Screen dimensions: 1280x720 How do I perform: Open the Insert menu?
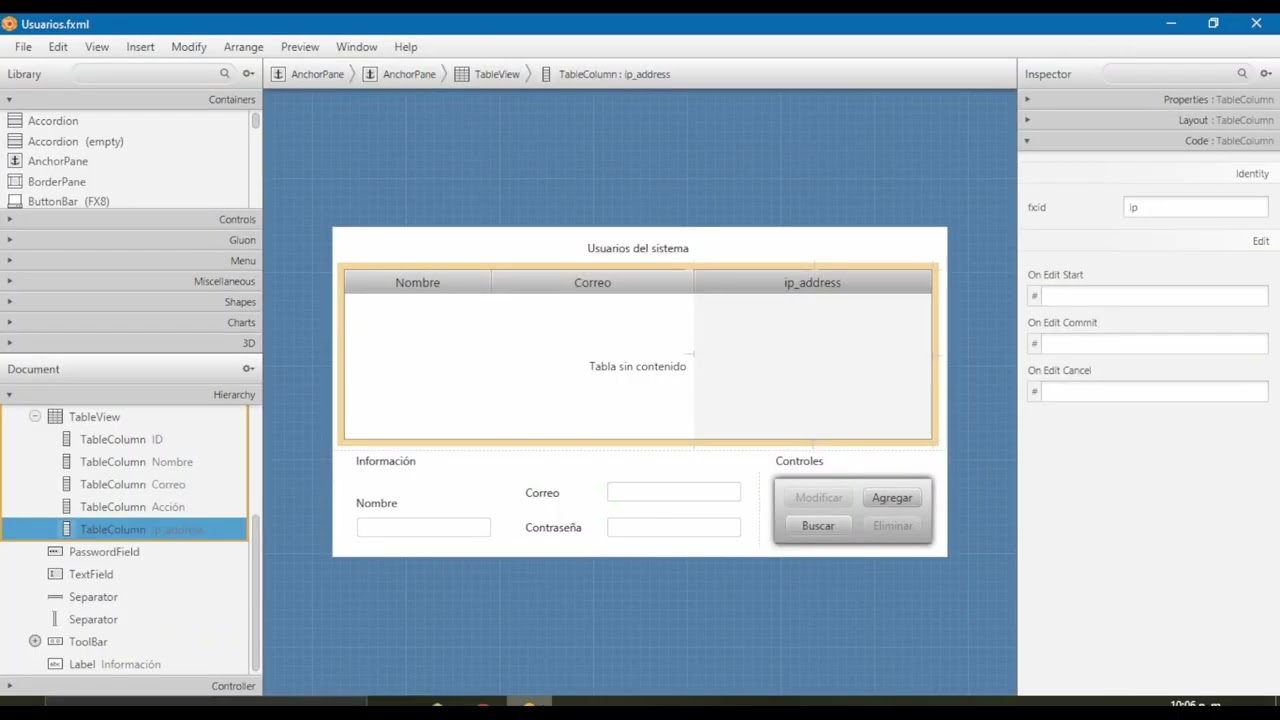[x=140, y=47]
